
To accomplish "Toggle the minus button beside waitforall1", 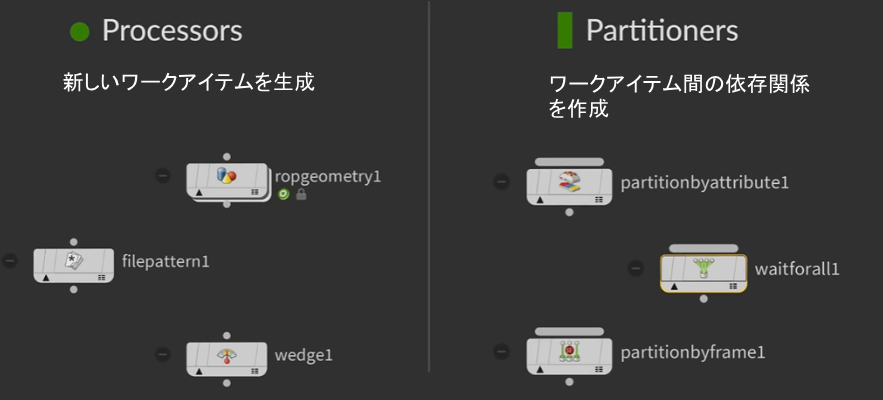I will coord(635,268).
